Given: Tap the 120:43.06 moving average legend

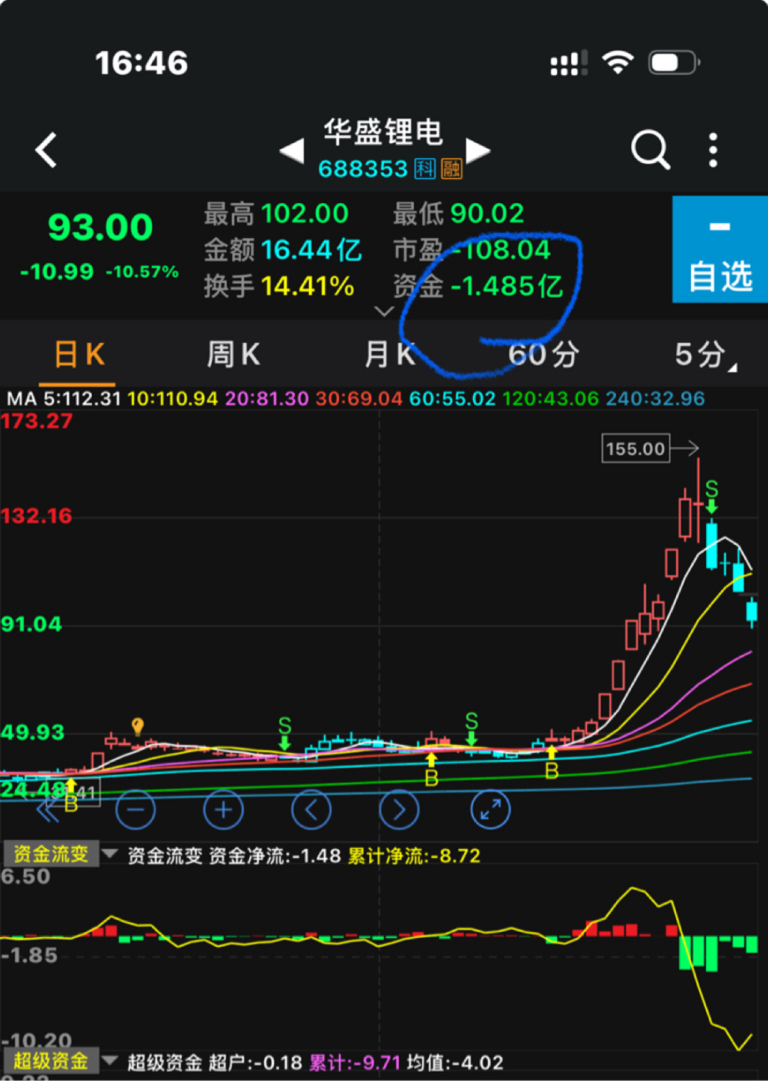Looking at the screenshot, I should tap(551, 398).
